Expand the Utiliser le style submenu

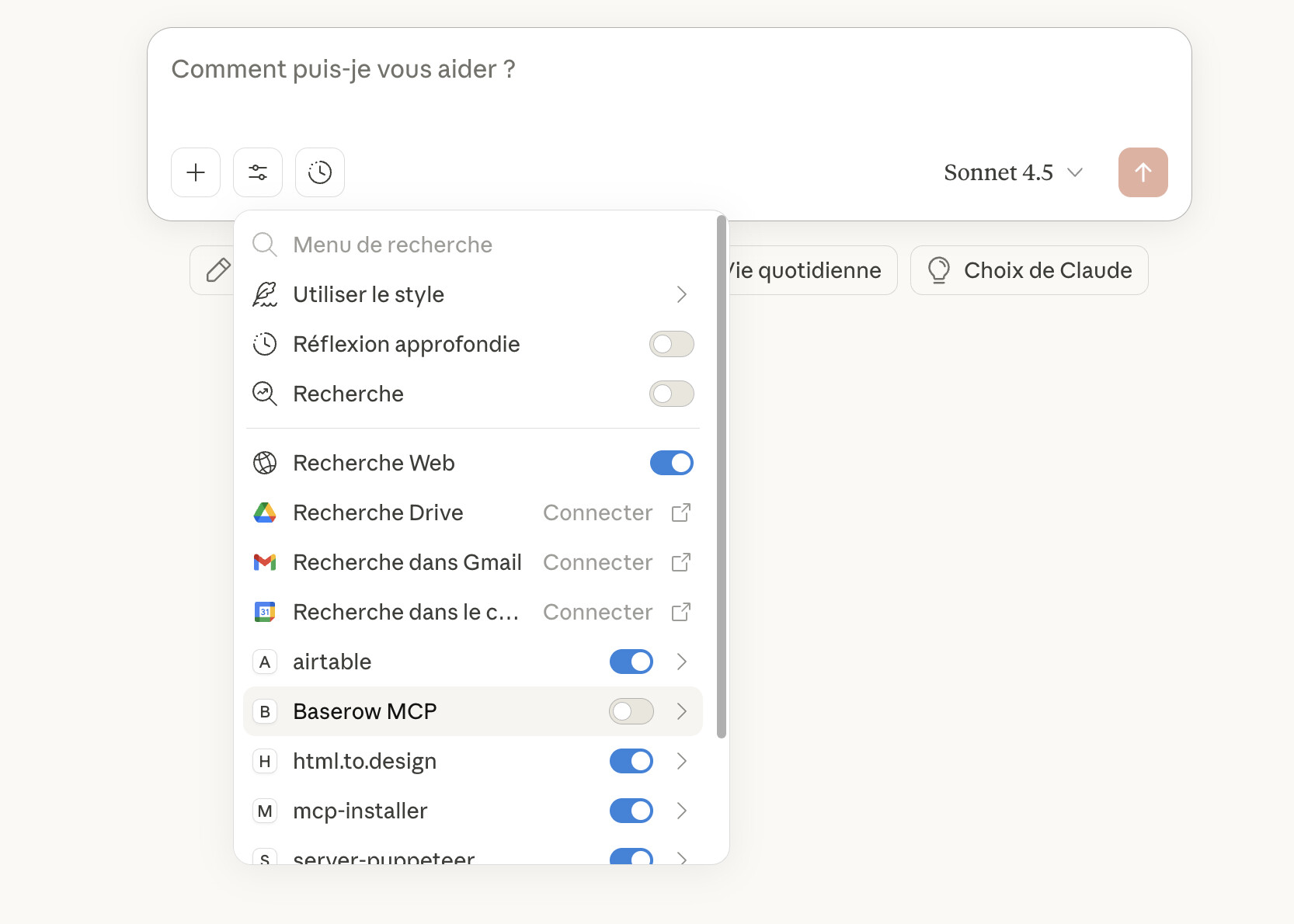681,294
